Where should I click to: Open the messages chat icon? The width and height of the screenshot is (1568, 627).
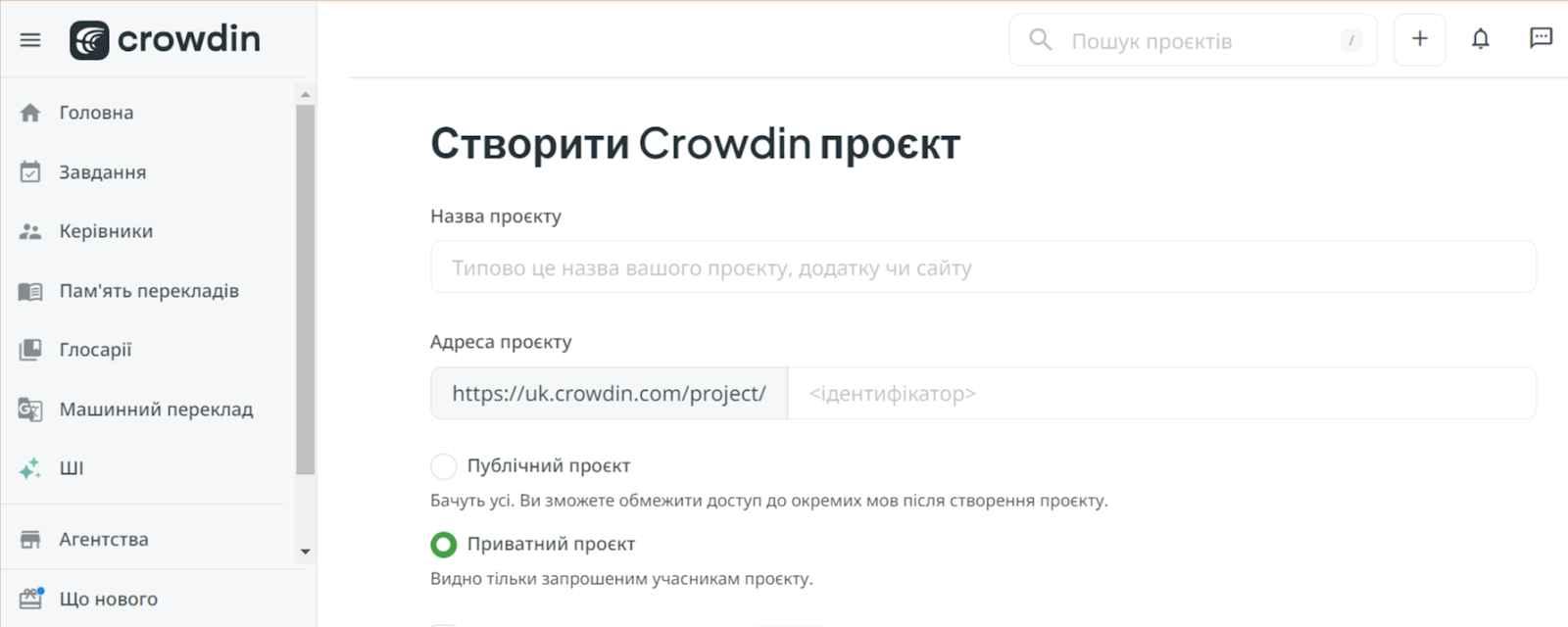click(x=1541, y=39)
